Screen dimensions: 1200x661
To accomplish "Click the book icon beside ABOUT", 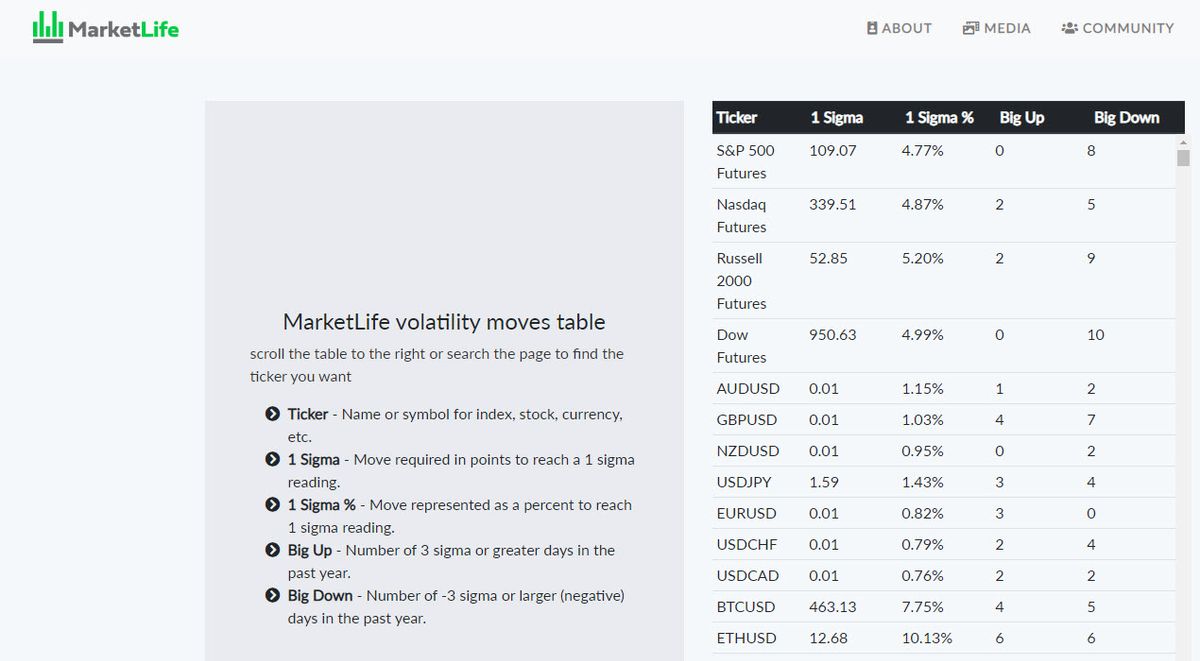I will click(x=872, y=28).
